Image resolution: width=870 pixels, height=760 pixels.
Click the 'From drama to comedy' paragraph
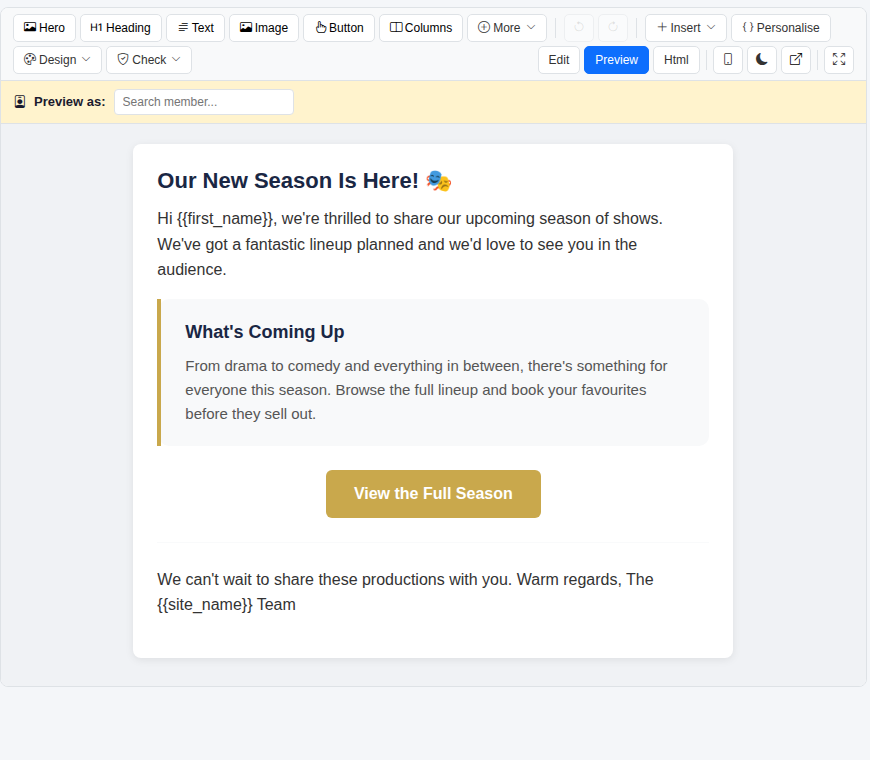[x=427, y=390]
